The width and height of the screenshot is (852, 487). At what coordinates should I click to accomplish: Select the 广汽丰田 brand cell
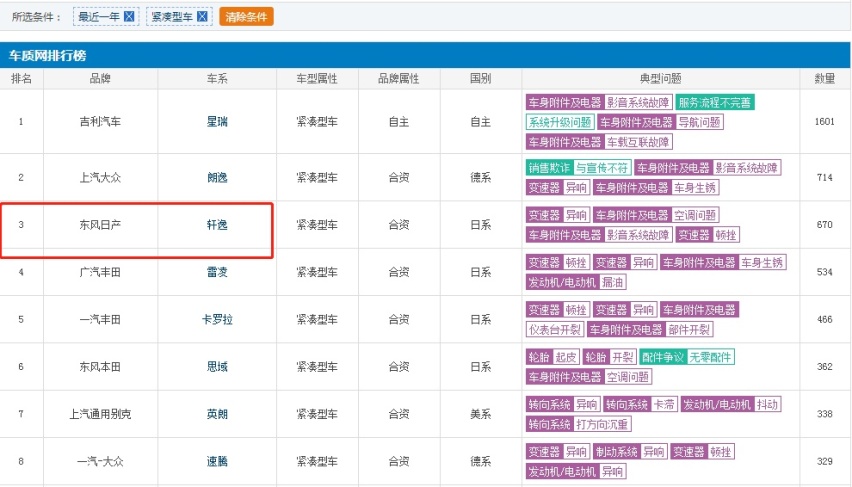click(x=100, y=272)
